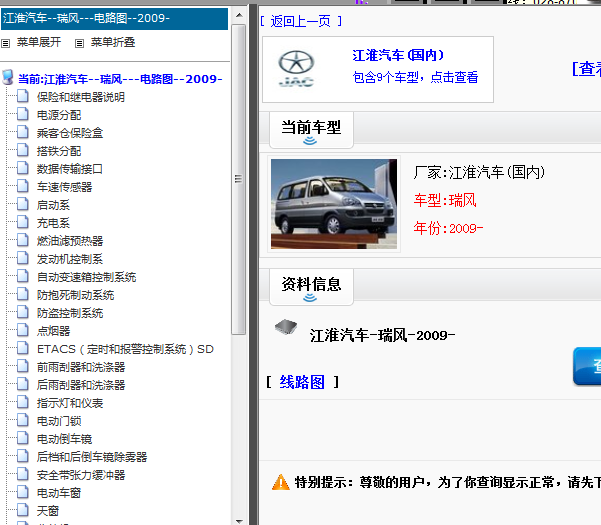The height and width of the screenshot is (525, 601).
Task: Click the 厂家:江淮汽车(国内) text
Action: (x=479, y=172)
